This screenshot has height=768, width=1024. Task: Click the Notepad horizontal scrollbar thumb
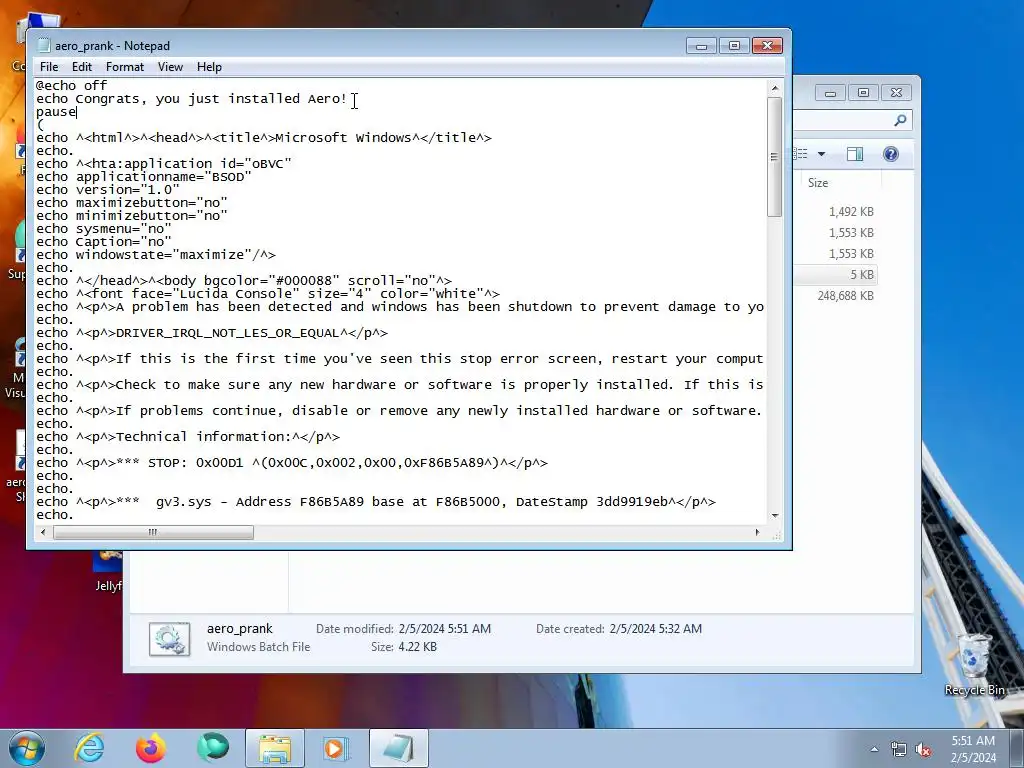[153, 532]
